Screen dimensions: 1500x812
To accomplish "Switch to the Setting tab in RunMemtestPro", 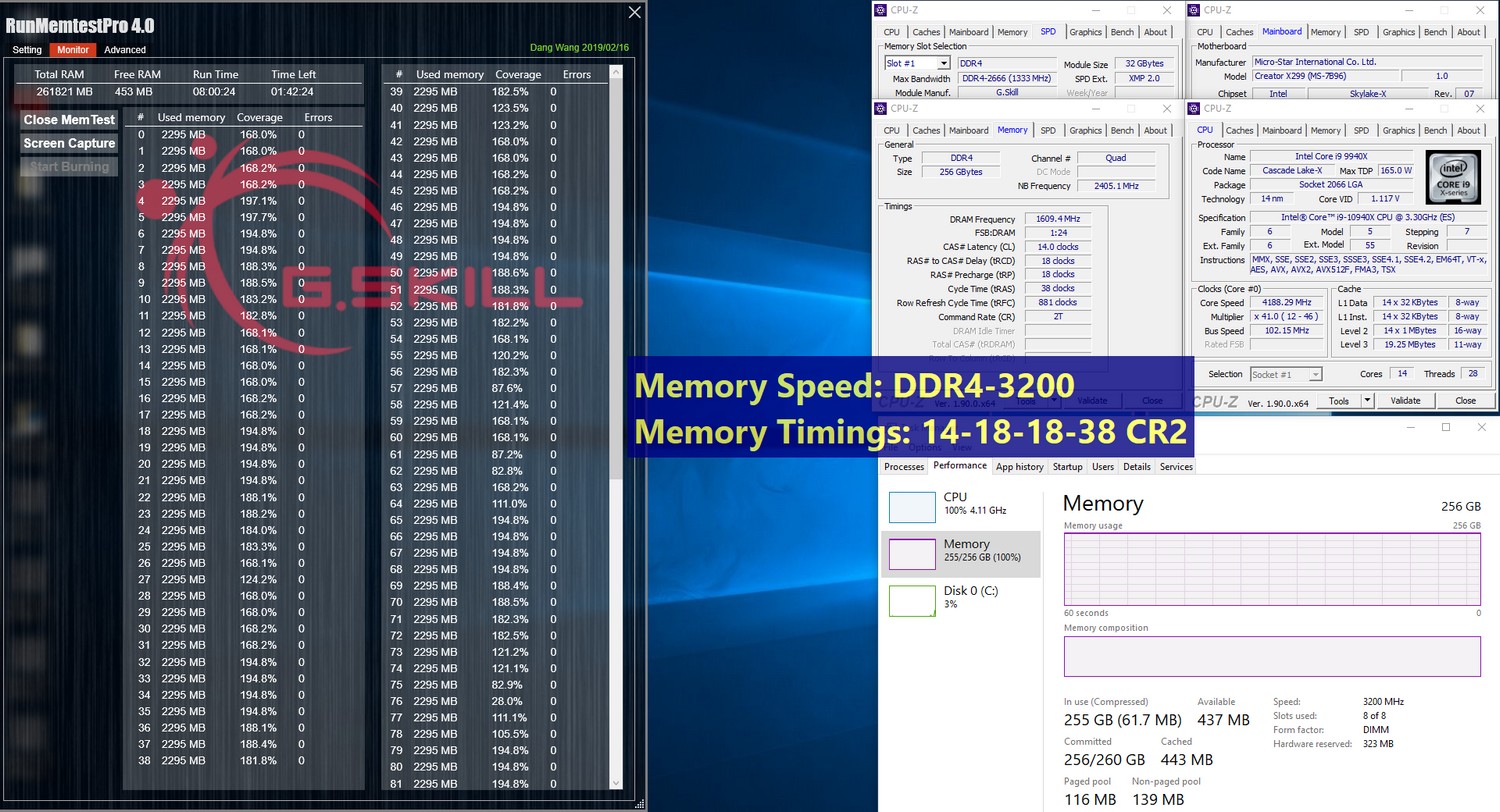I will tap(27, 50).
